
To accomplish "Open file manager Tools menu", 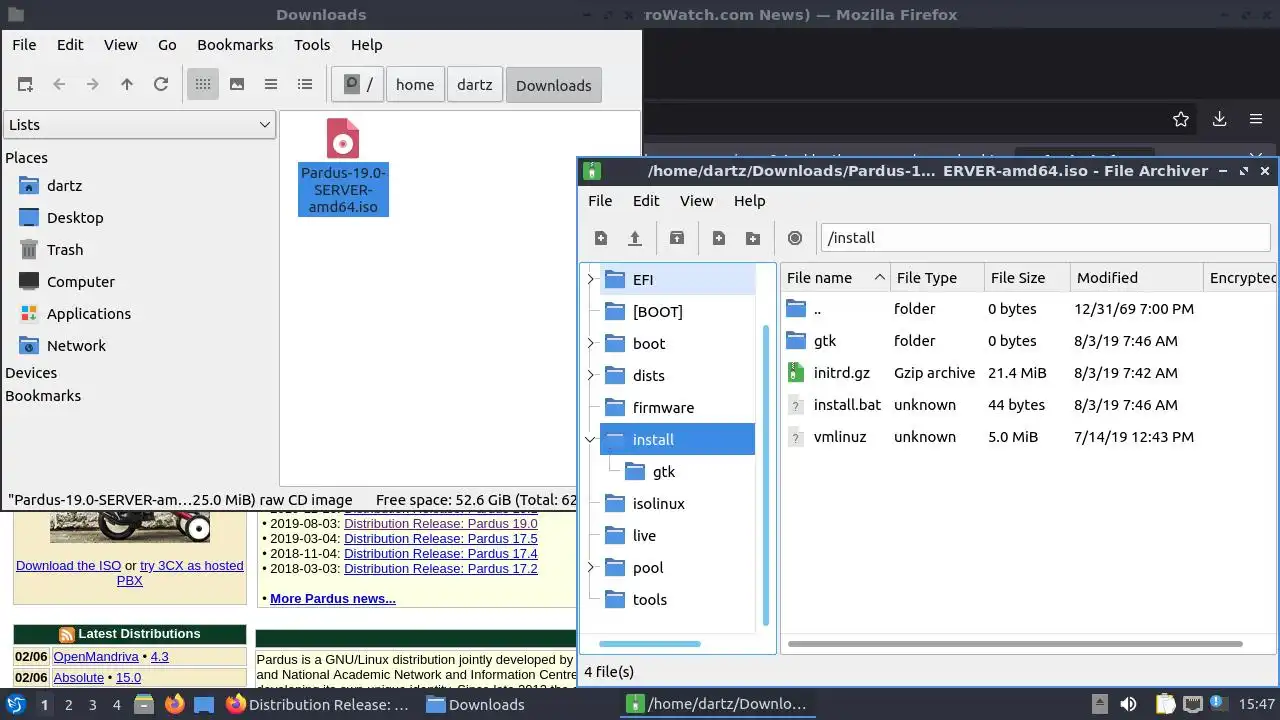I will (x=312, y=45).
